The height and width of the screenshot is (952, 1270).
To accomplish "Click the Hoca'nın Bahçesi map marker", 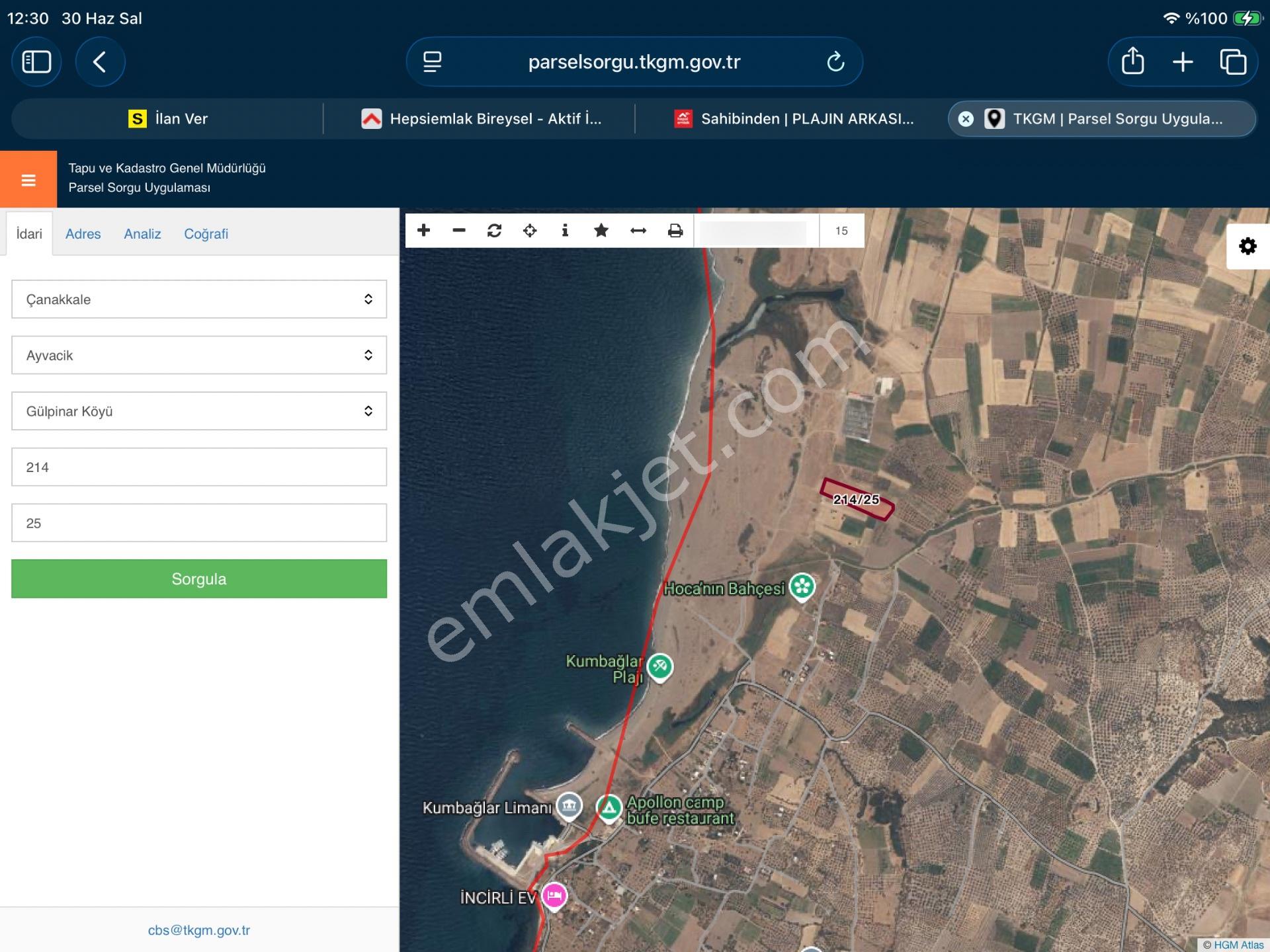I will tap(802, 586).
